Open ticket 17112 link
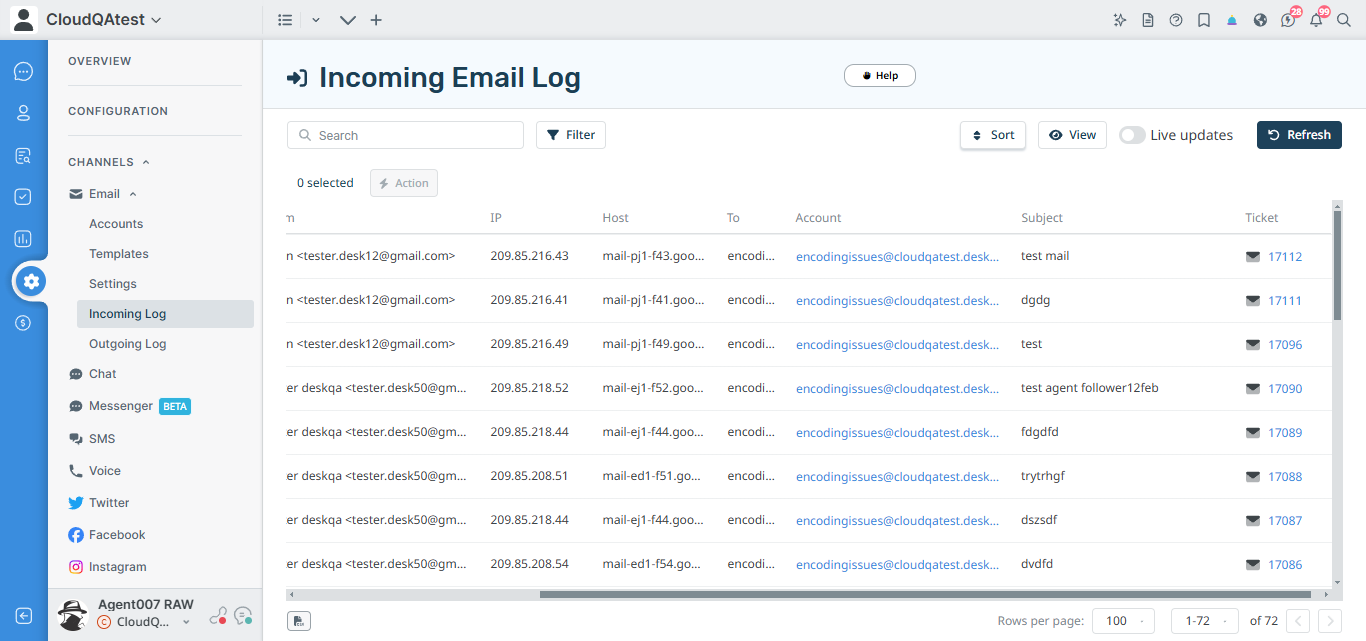This screenshot has height=641, width=1366. (x=1285, y=255)
